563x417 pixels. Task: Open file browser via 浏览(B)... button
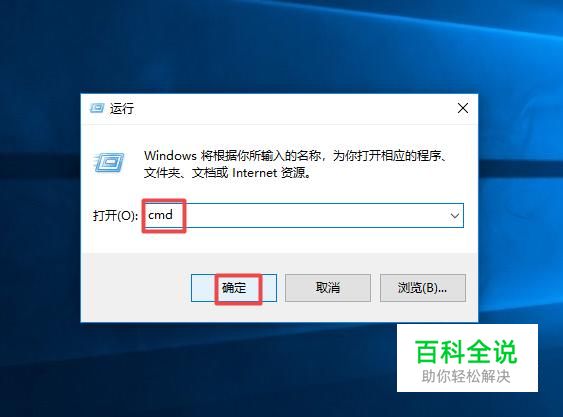click(x=423, y=288)
